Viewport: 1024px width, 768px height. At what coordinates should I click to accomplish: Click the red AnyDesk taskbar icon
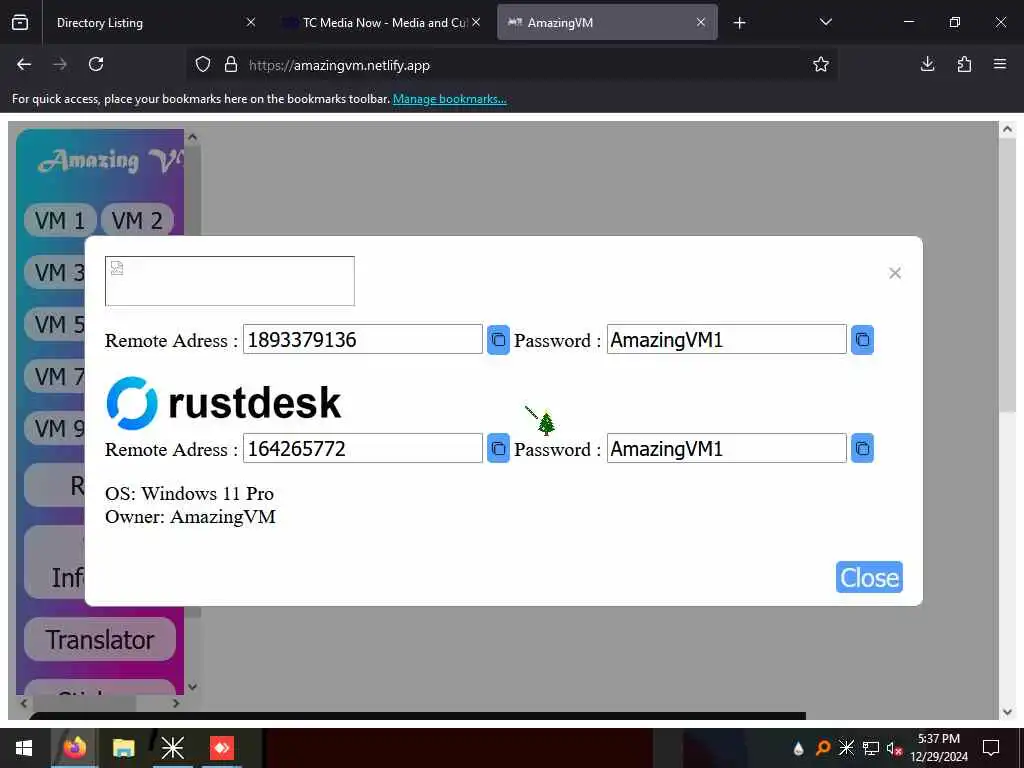[x=222, y=748]
